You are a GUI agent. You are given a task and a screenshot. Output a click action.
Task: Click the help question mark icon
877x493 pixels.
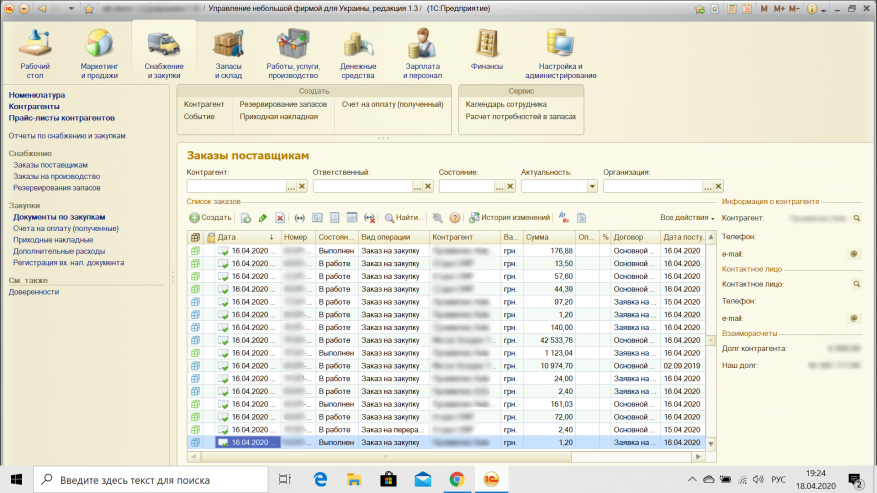coord(454,217)
